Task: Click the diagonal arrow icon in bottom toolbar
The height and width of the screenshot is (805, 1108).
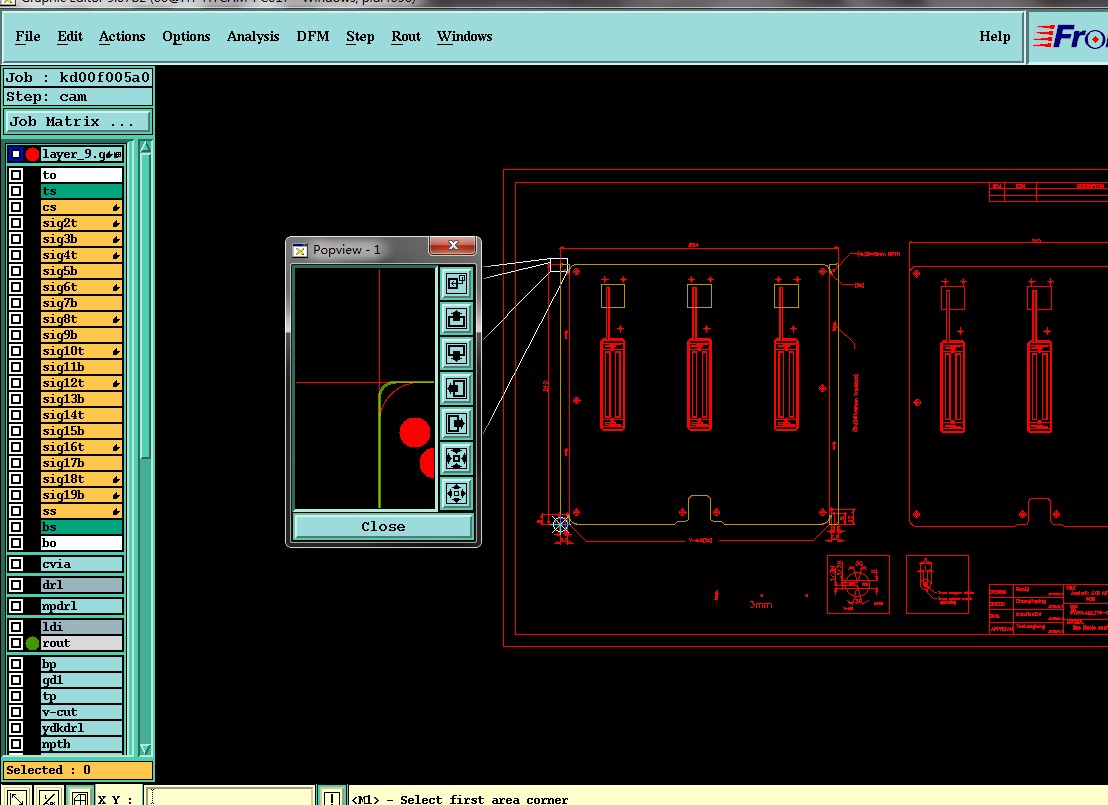Action: [x=16, y=797]
